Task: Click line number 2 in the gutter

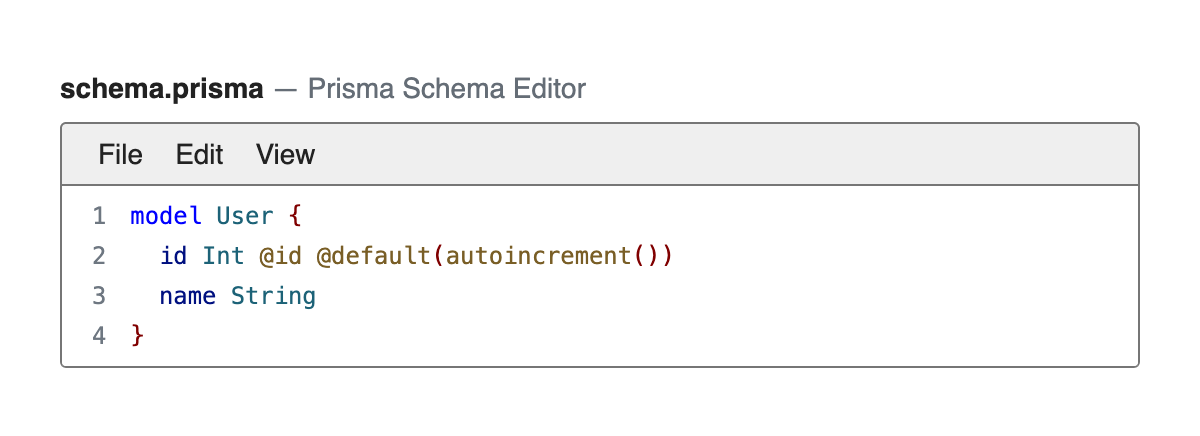Action: (x=98, y=256)
